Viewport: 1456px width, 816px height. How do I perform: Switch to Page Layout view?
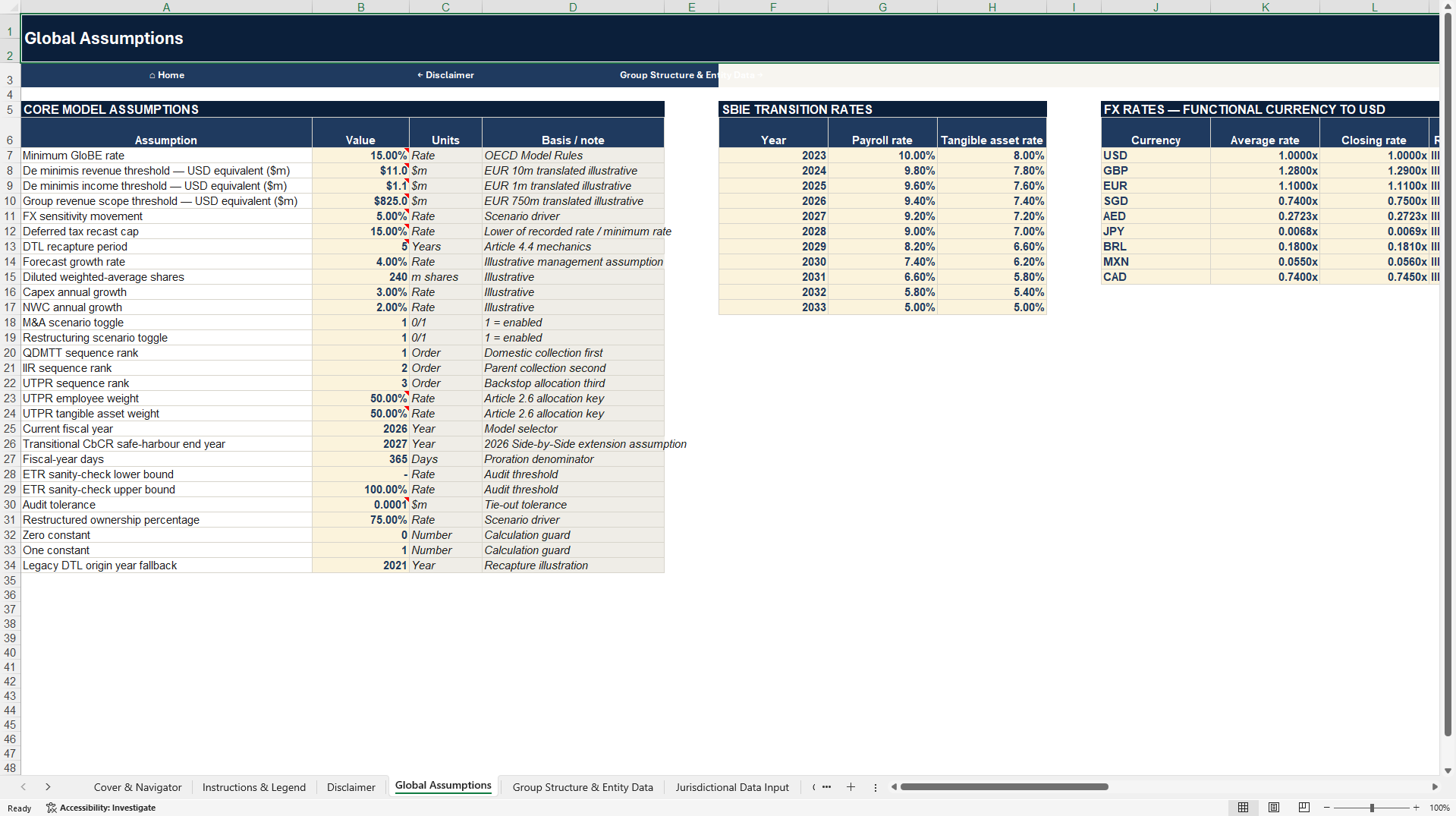pos(1274,808)
